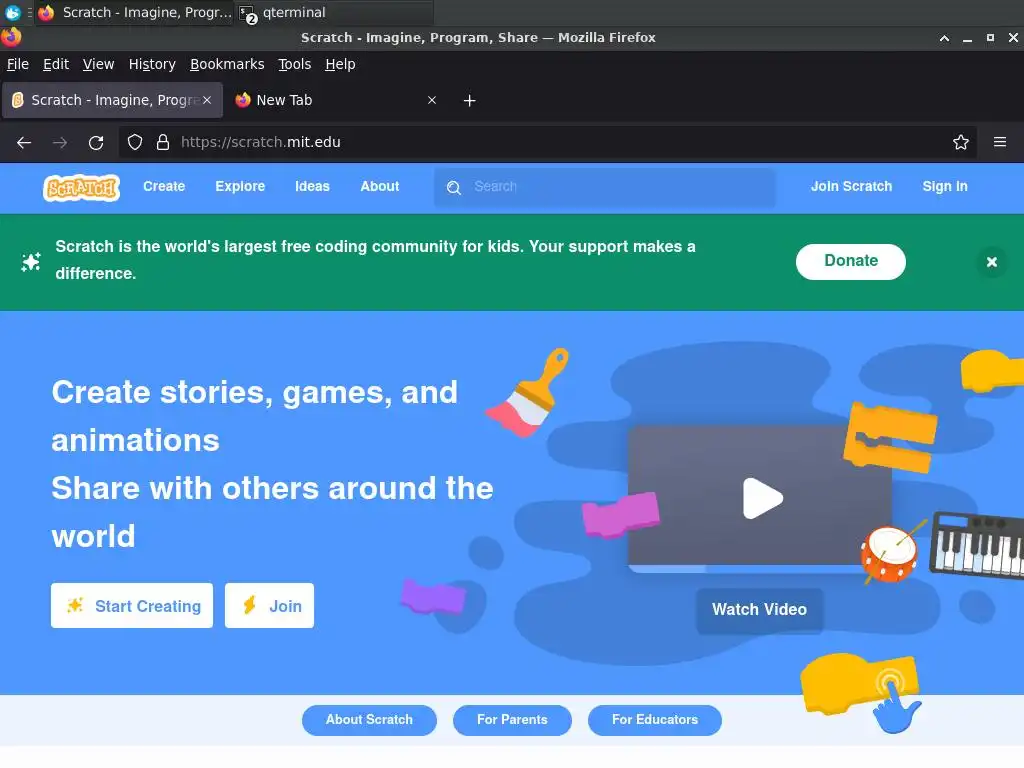Click the sparkle icon in the donation banner

pos(31,262)
